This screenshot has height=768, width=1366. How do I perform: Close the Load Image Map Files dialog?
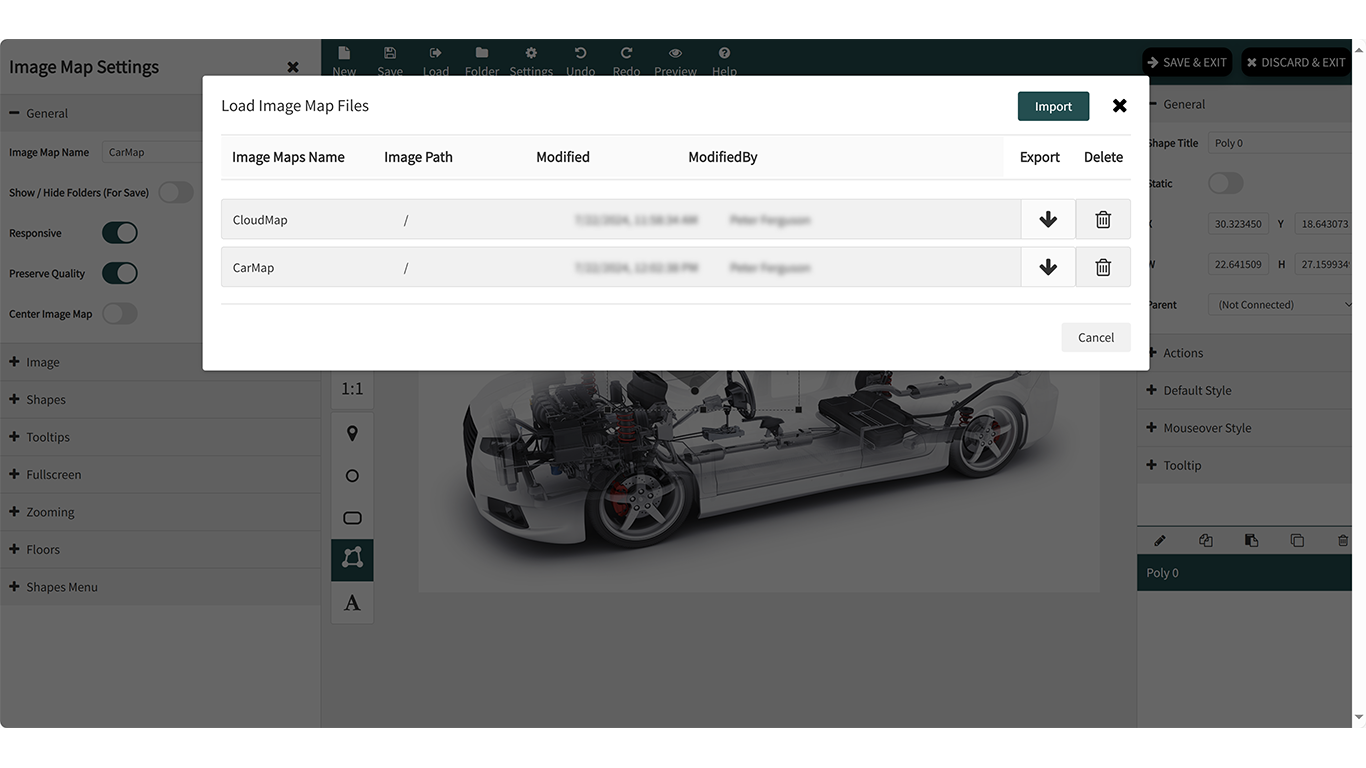click(1120, 106)
